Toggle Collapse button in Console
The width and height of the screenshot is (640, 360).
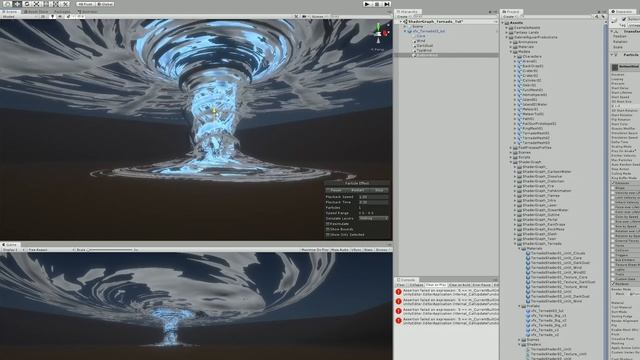416,285
